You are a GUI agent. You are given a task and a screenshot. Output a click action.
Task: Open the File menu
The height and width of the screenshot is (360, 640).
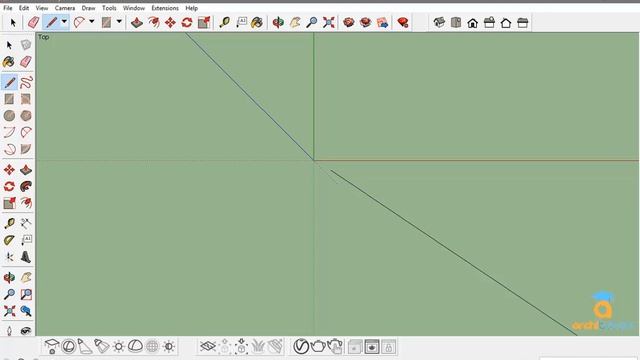click(8, 8)
